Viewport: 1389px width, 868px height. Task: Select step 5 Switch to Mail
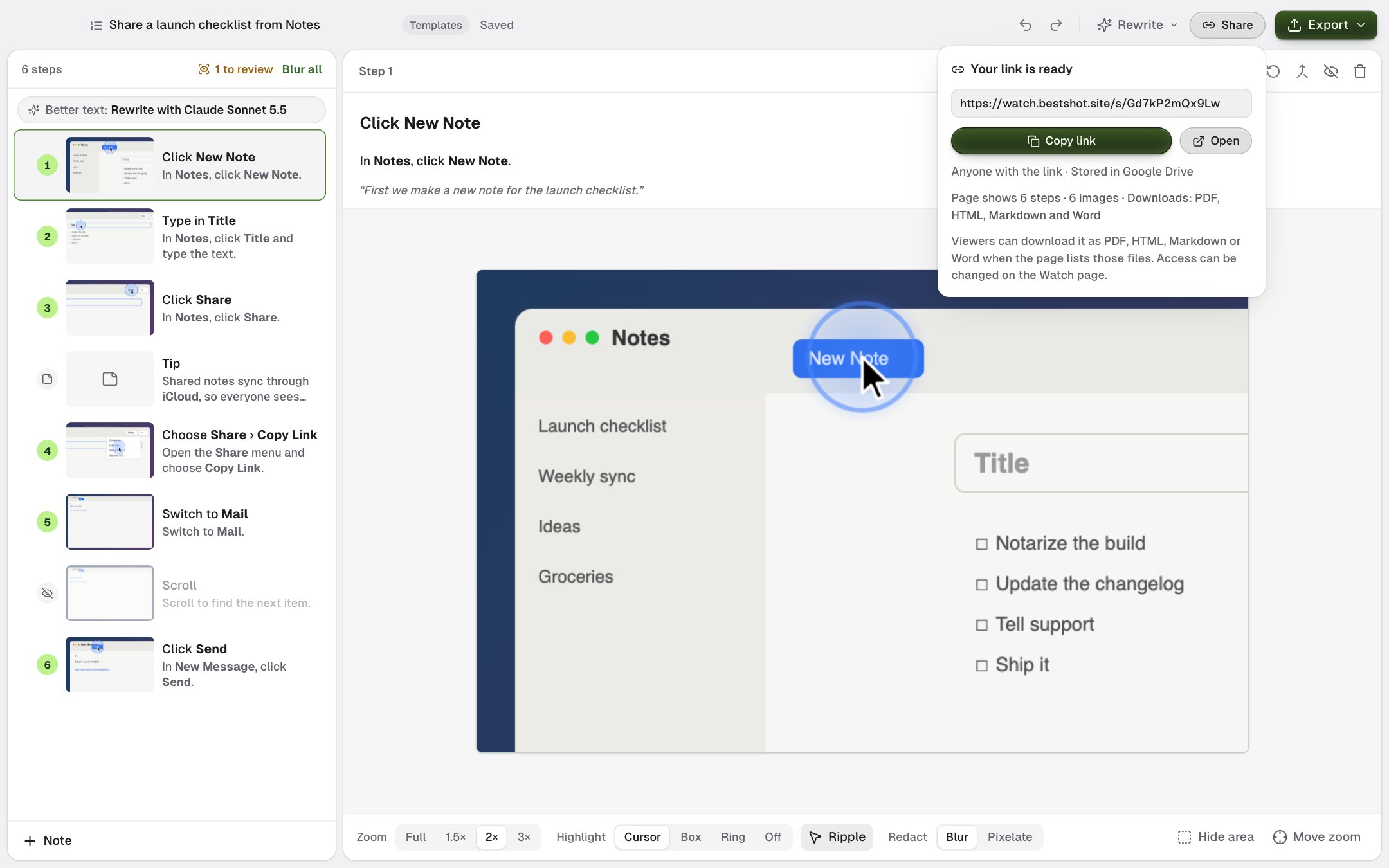tap(170, 521)
